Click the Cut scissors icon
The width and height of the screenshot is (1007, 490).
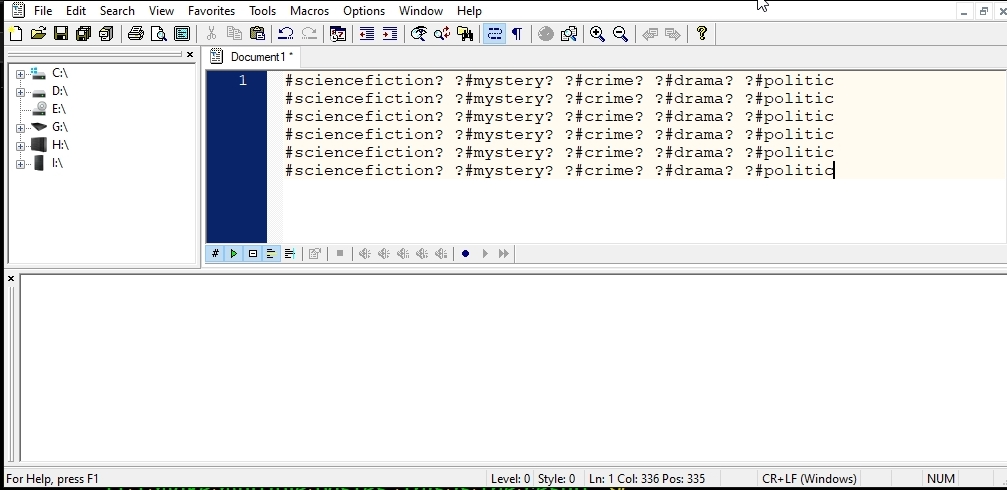coord(211,33)
